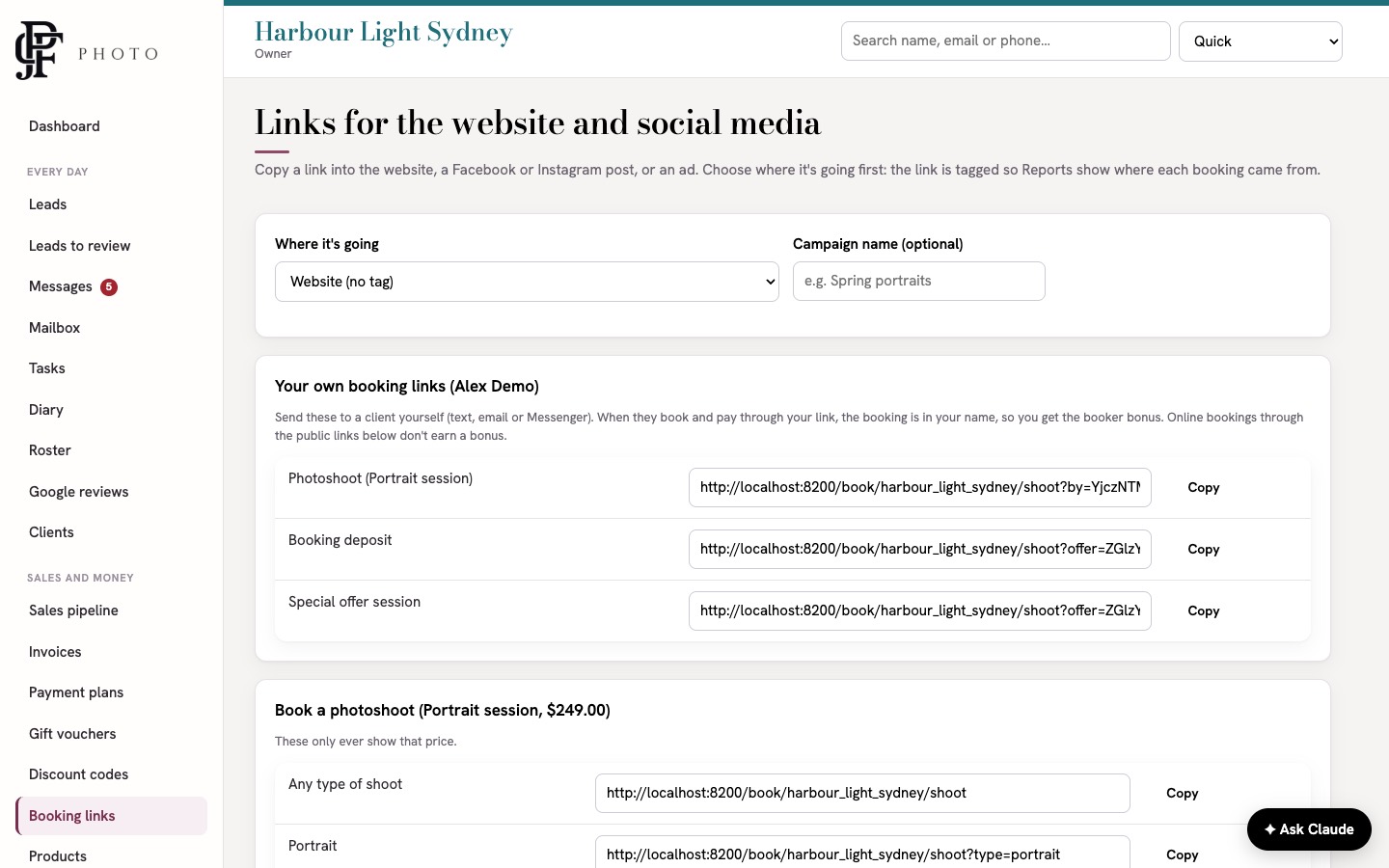This screenshot has width=1389, height=868.
Task: Open the Messages unread count badge
Action: [109, 286]
